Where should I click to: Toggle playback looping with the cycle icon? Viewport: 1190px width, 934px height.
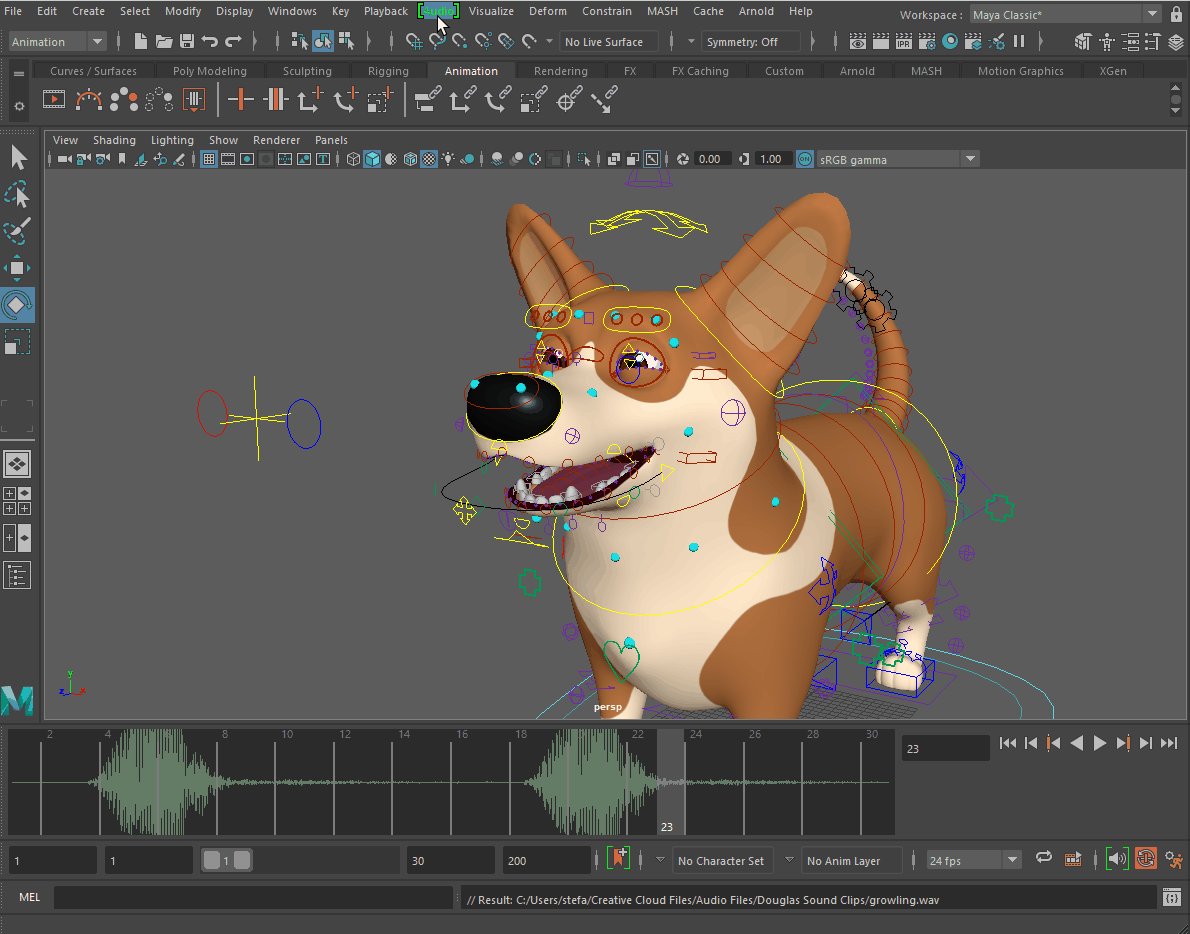(1044, 858)
